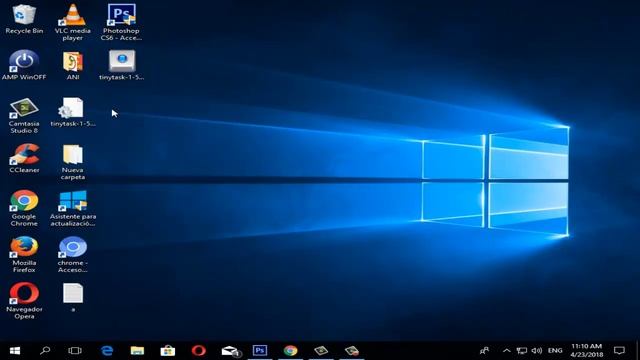Select the CCleaner desktop shortcut
The image size is (640, 360).
24,158
